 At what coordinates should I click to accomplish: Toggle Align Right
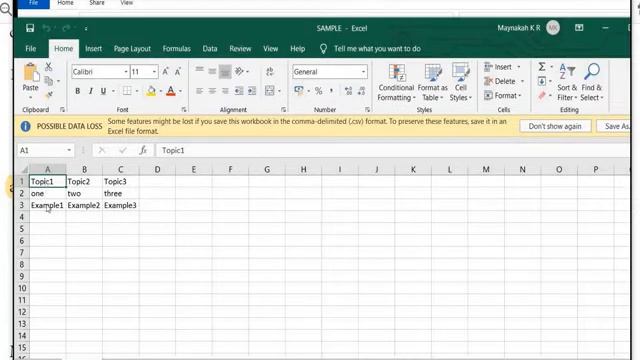click(225, 91)
